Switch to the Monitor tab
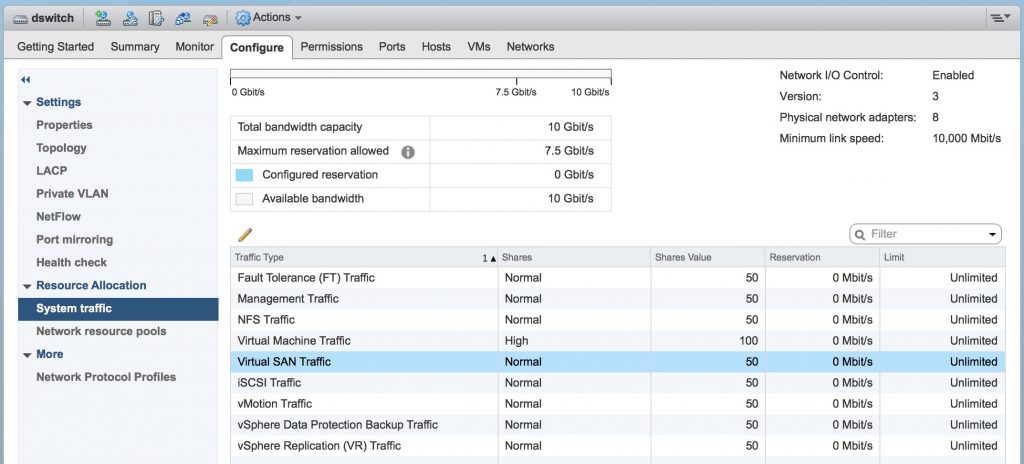This screenshot has height=464, width=1024. pos(194,47)
